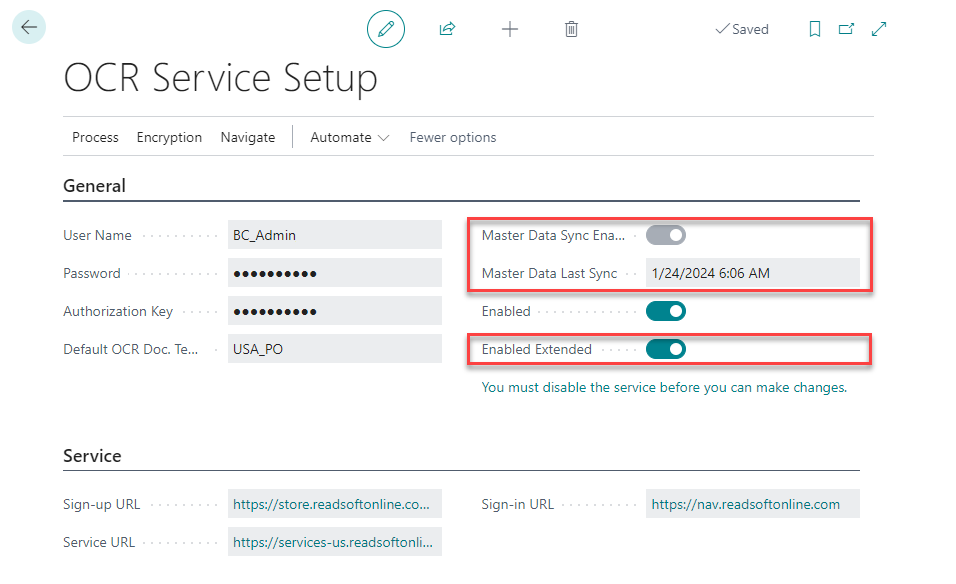Click the expand to full screen icon
Viewport: 956px width, 584px height.
point(879,29)
